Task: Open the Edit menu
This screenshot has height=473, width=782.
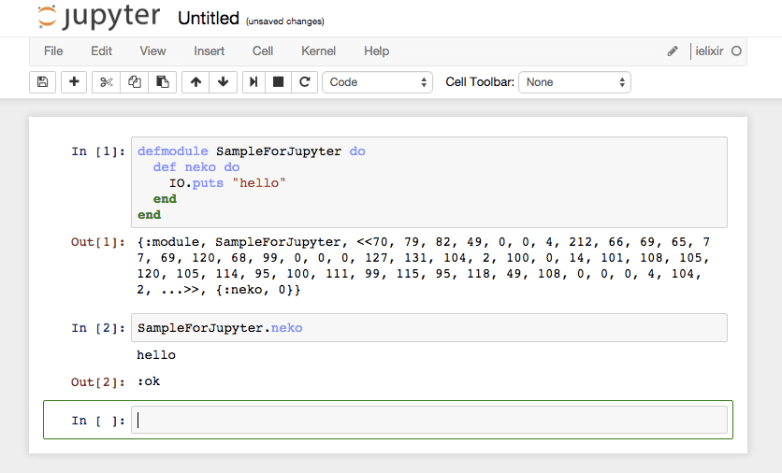Action: click(101, 51)
